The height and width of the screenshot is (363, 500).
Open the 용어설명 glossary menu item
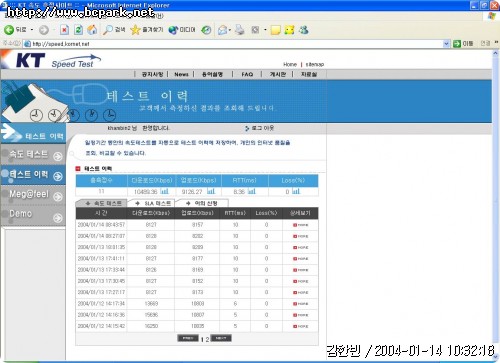coord(212,74)
